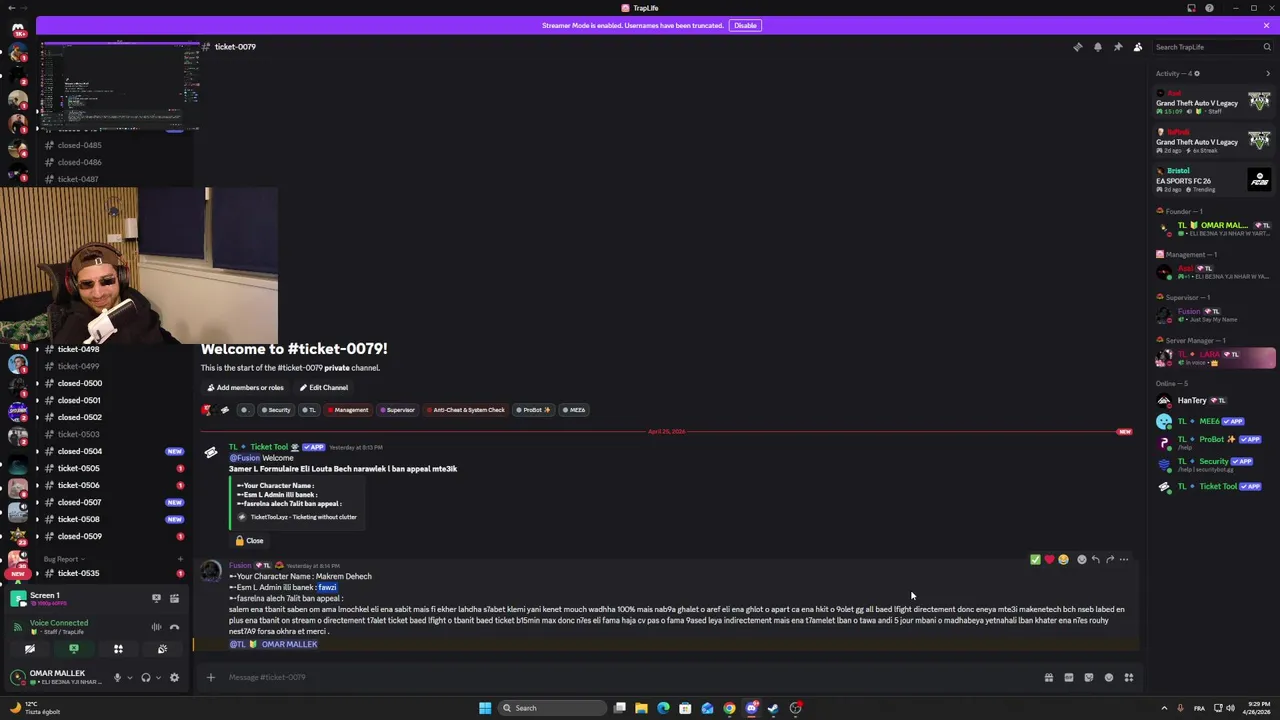Focus the Message #ticket-0079 input

click(630, 678)
